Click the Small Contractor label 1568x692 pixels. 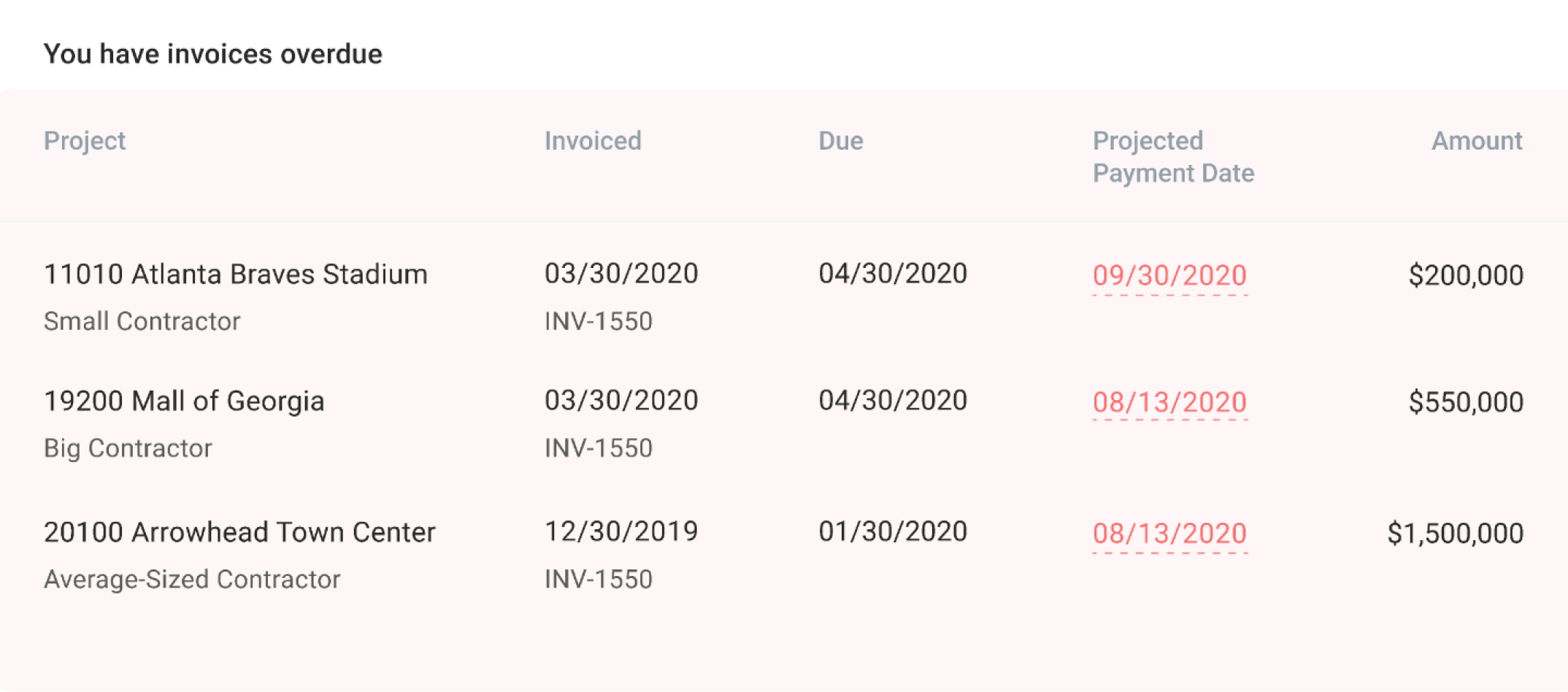click(x=142, y=321)
